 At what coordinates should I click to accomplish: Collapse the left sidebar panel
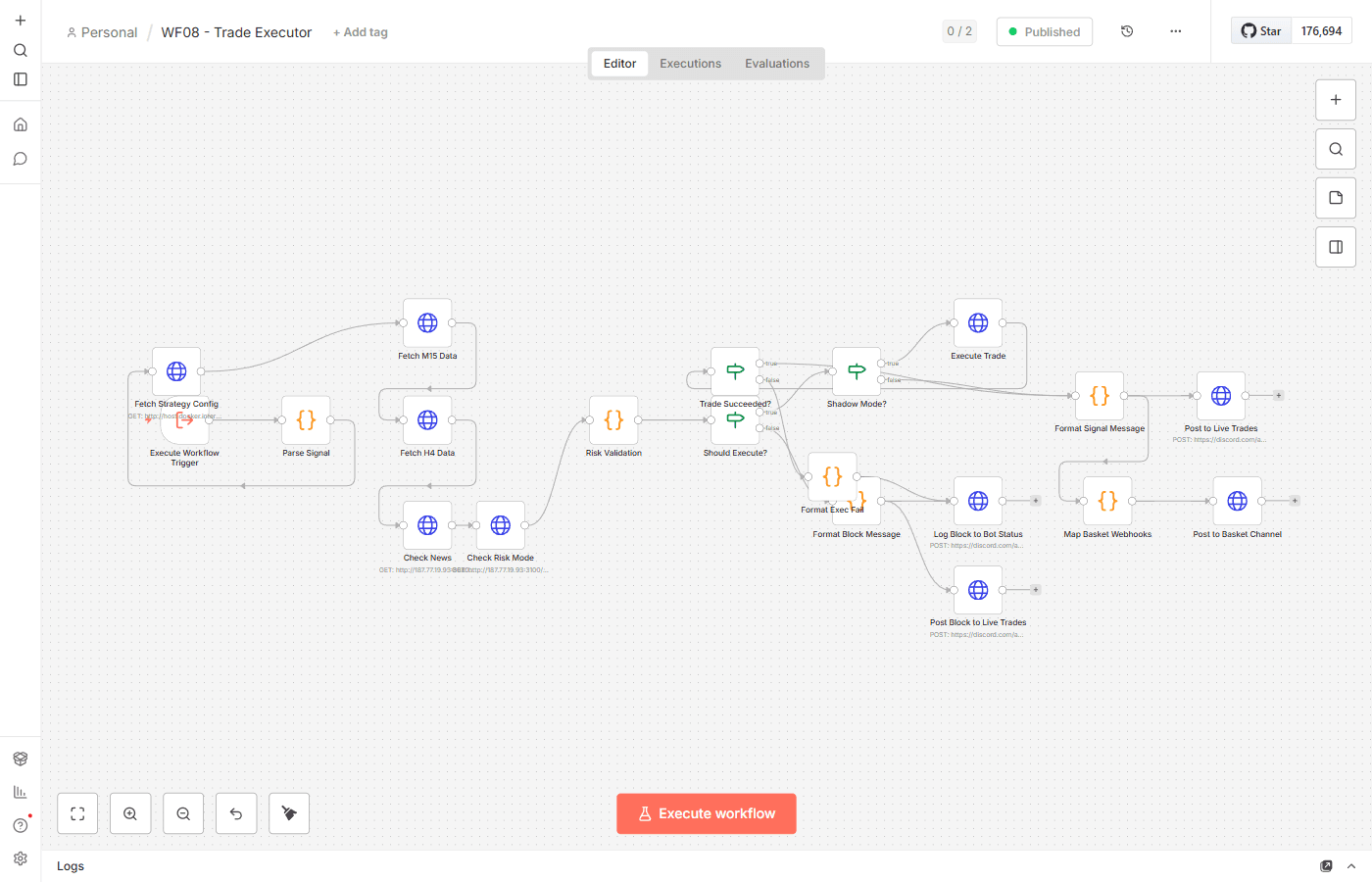point(20,79)
